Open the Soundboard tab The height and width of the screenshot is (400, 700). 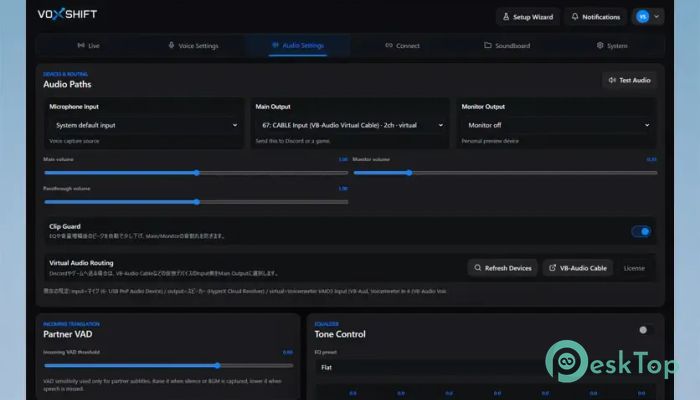(x=507, y=46)
